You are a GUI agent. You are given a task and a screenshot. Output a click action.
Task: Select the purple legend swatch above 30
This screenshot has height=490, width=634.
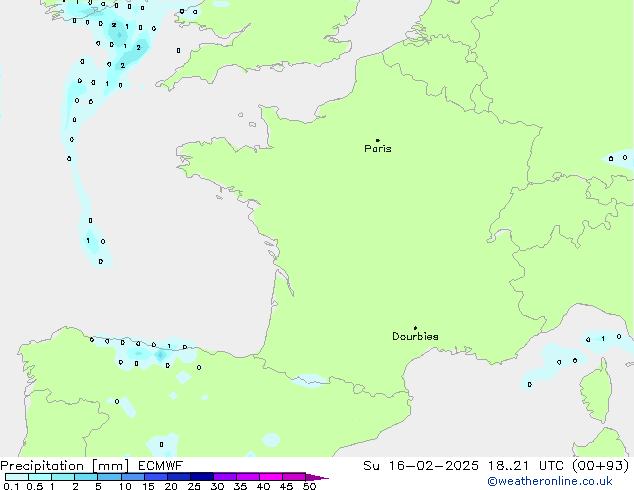coord(225,477)
